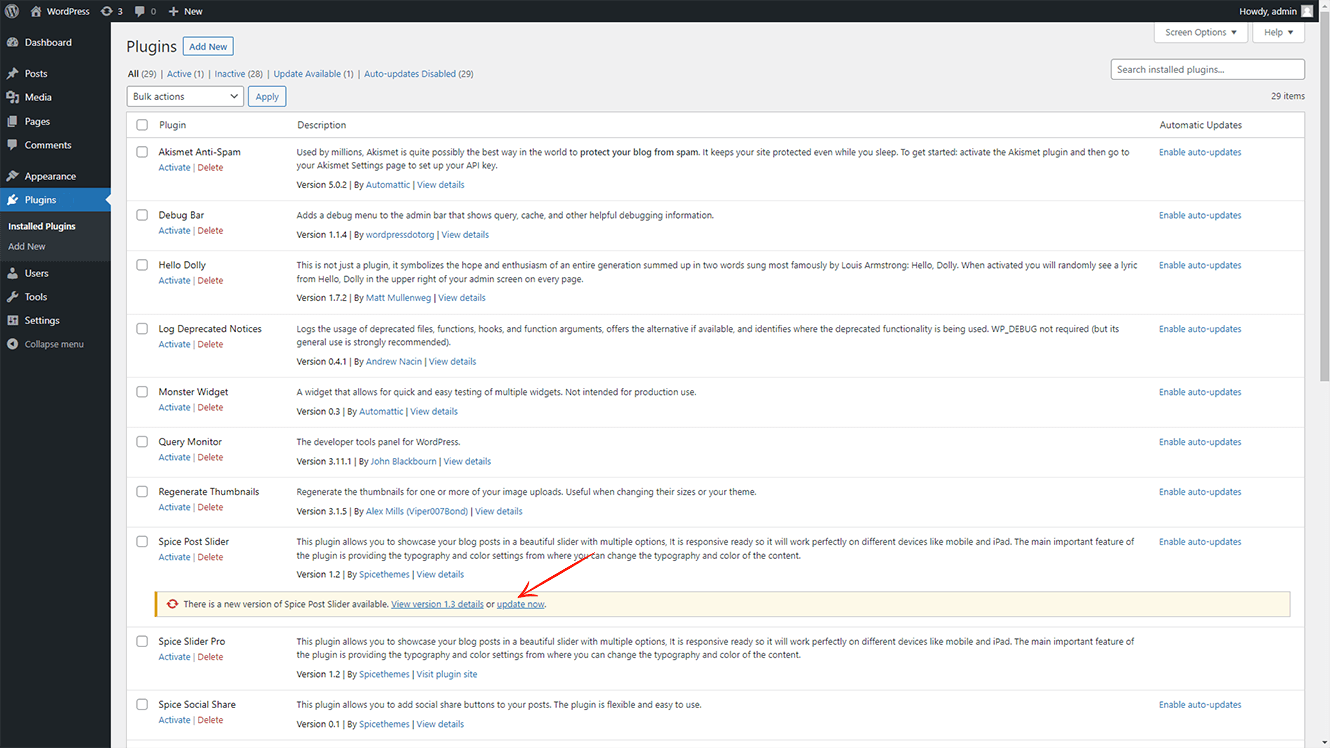Activate the Akismet Anti-Spam plugin

174,168
